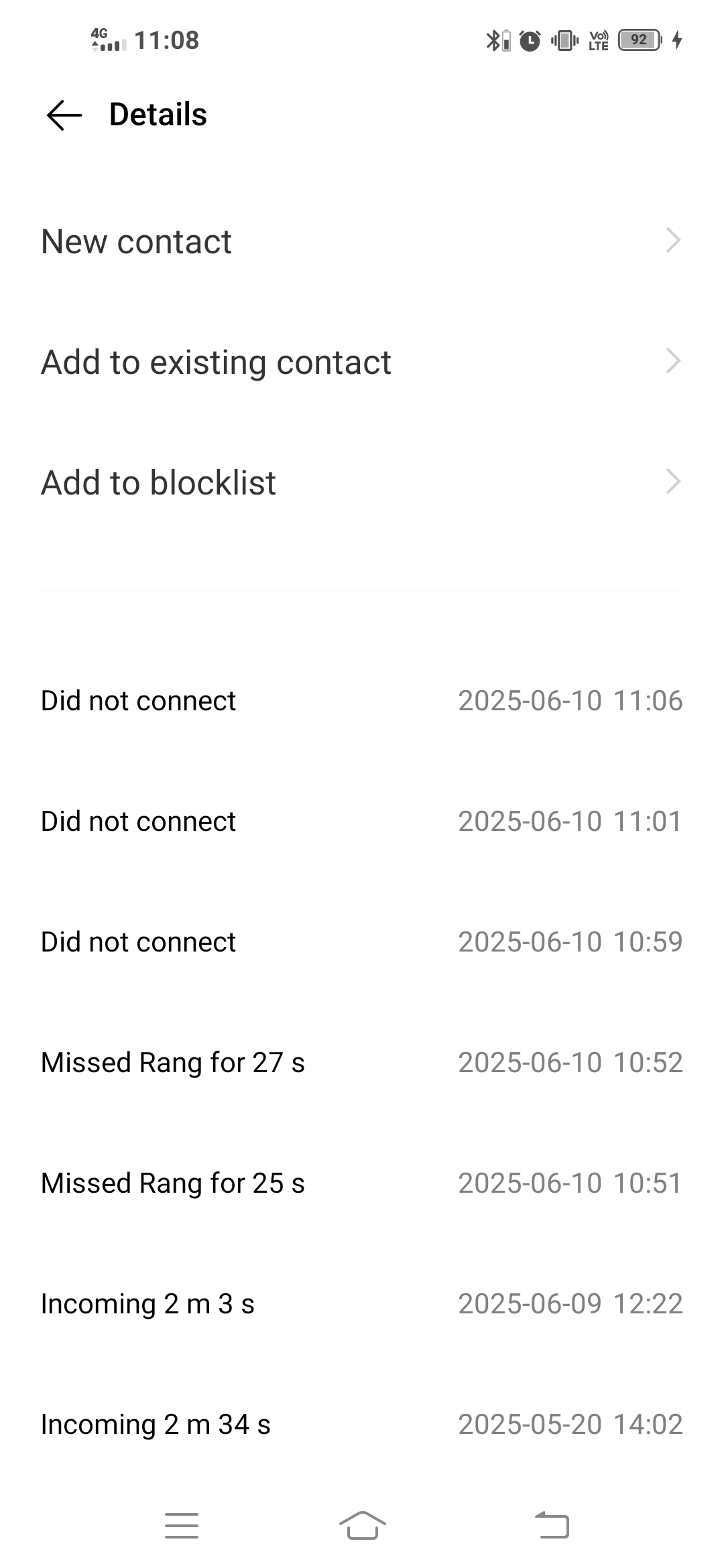Open the 11:06 Did not connect entry
Screen dimensions: 724x1568
click(362, 701)
